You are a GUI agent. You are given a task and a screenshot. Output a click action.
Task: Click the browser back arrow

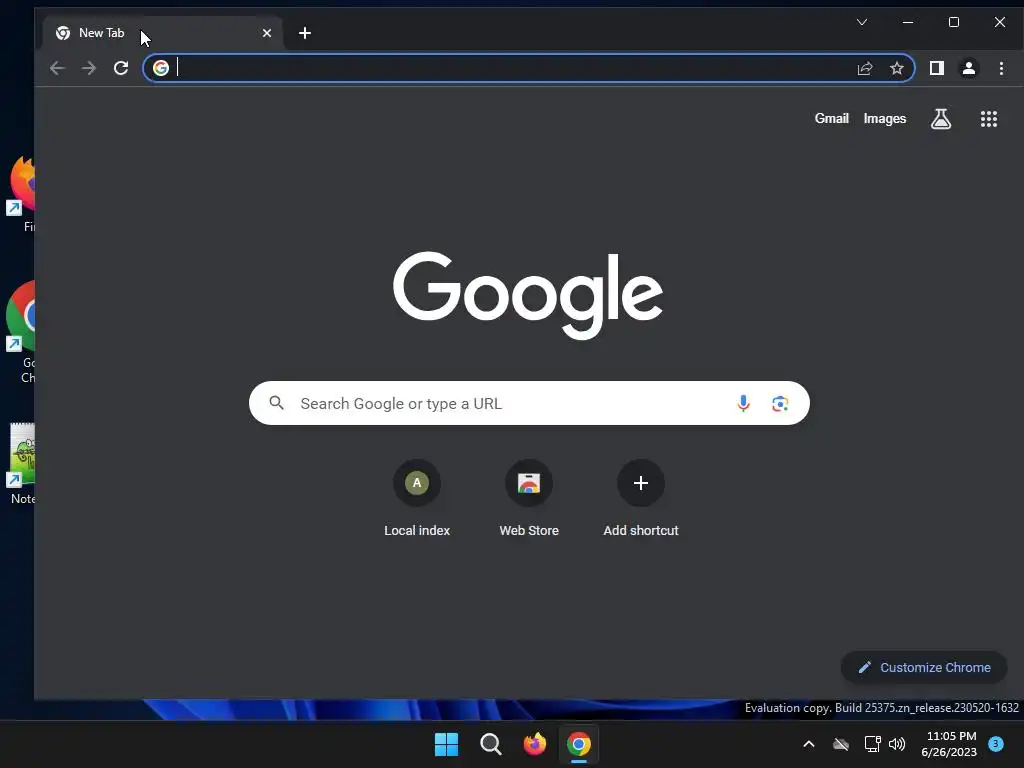[57, 68]
